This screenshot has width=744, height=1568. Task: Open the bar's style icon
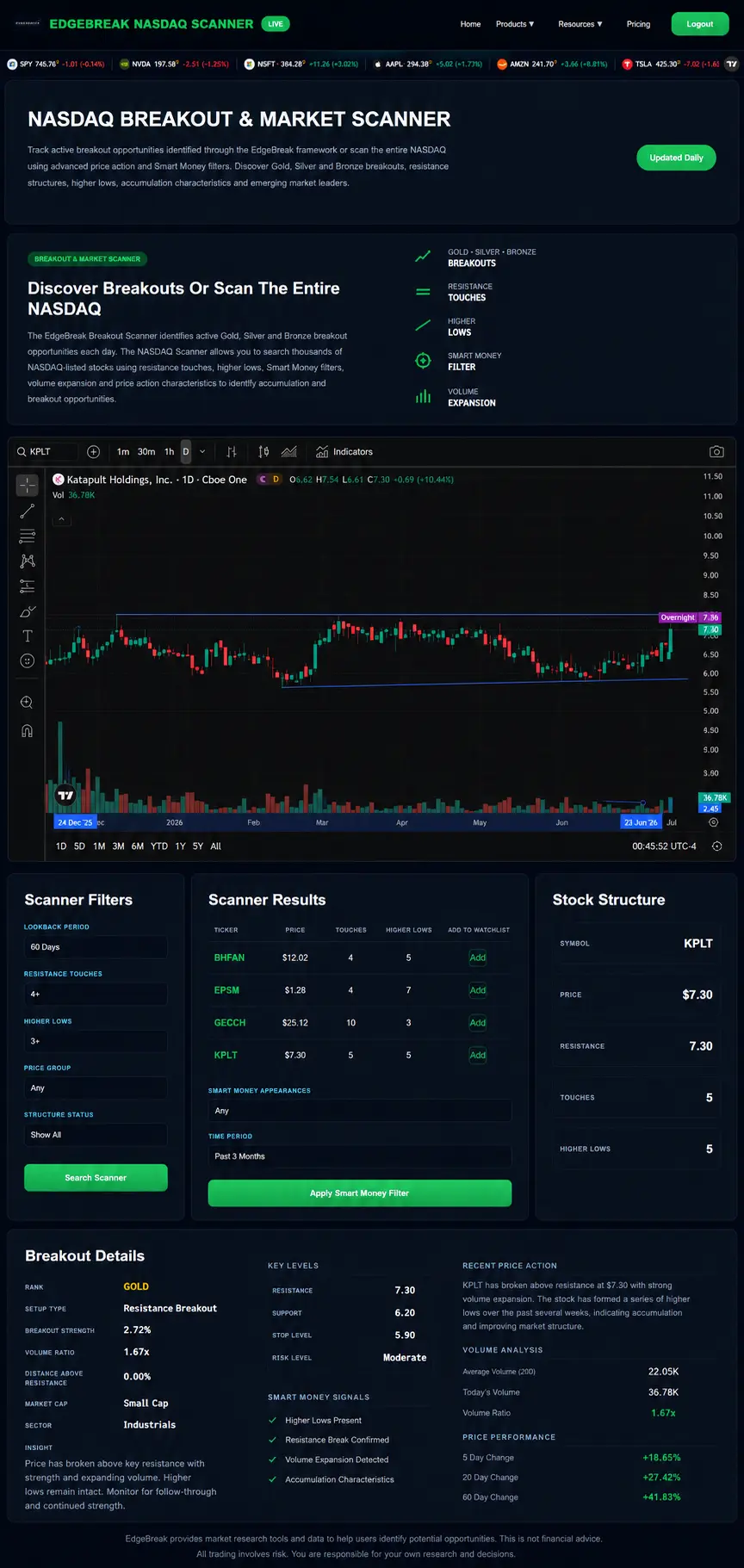tap(232, 452)
